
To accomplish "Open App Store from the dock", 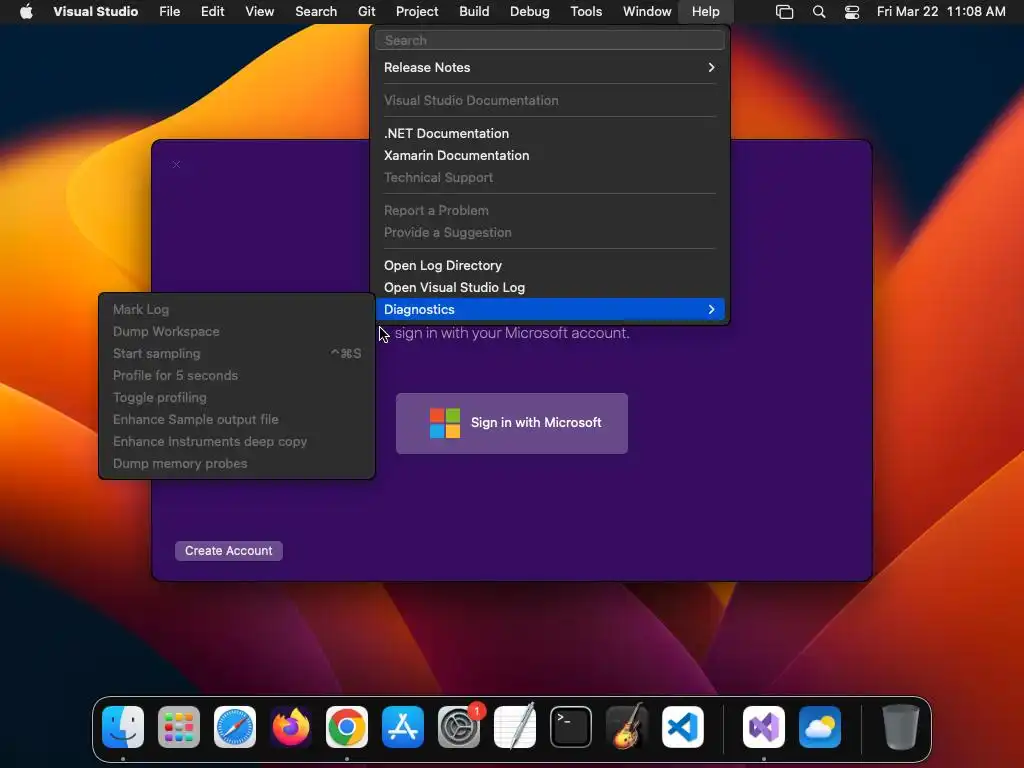I will pos(403,727).
